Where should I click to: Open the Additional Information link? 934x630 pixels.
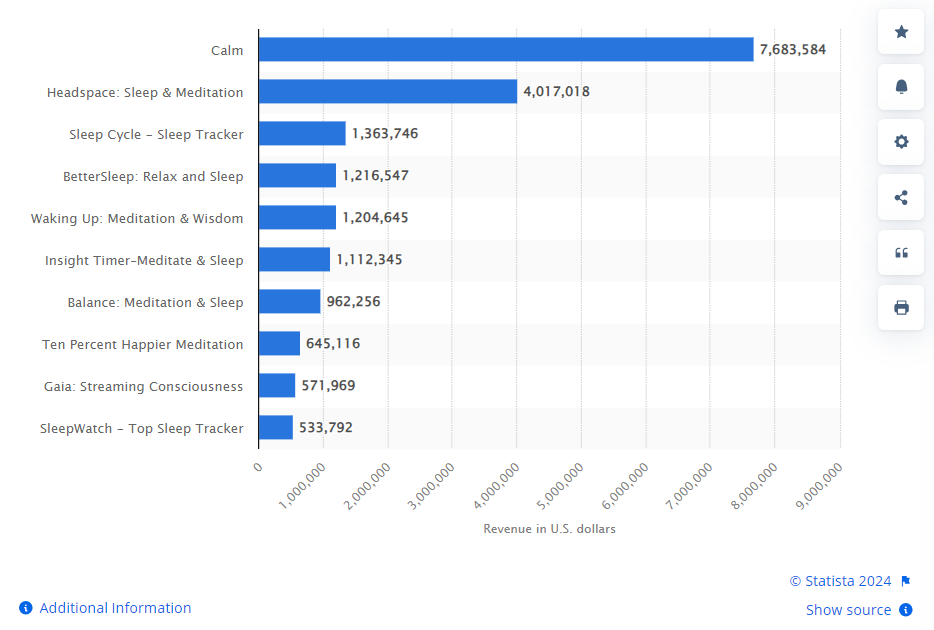[115, 608]
